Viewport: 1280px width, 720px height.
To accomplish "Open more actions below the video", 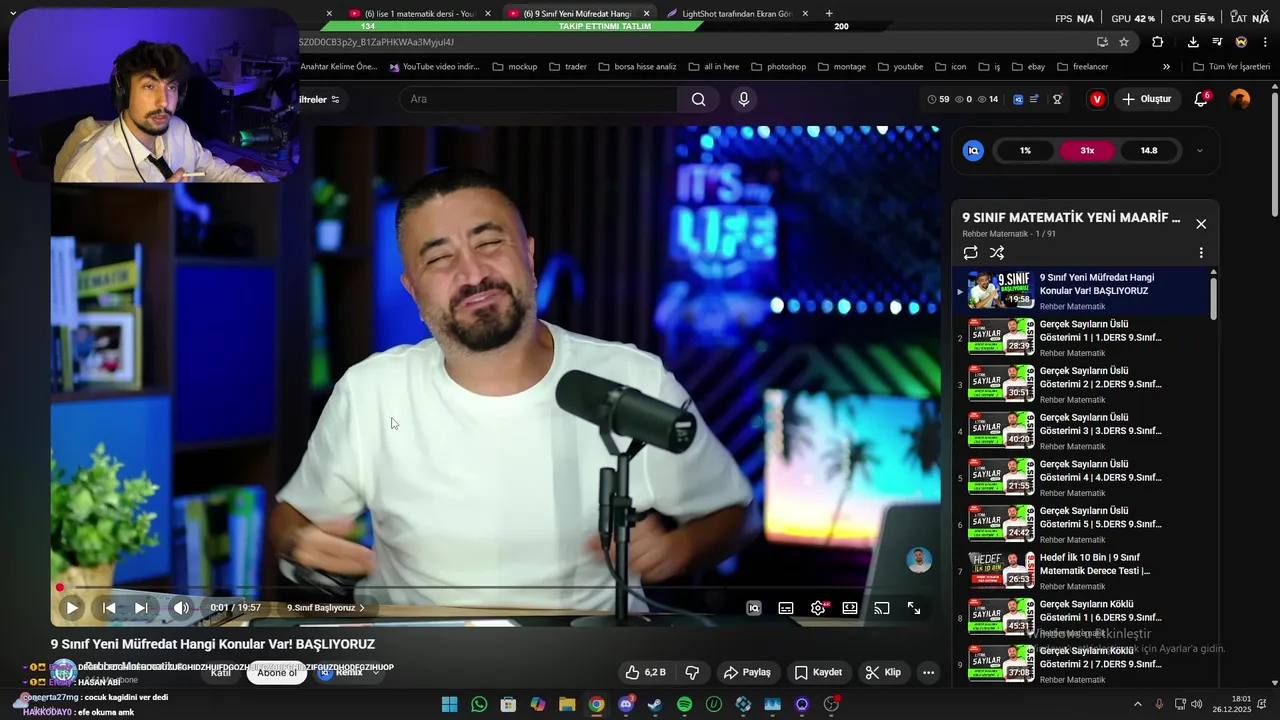I will click(928, 672).
